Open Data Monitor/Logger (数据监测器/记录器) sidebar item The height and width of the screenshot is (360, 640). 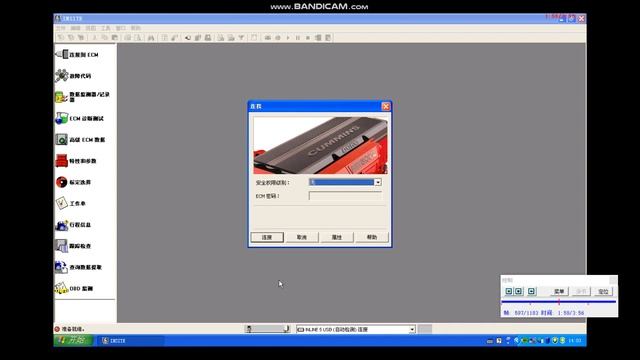pos(83,97)
